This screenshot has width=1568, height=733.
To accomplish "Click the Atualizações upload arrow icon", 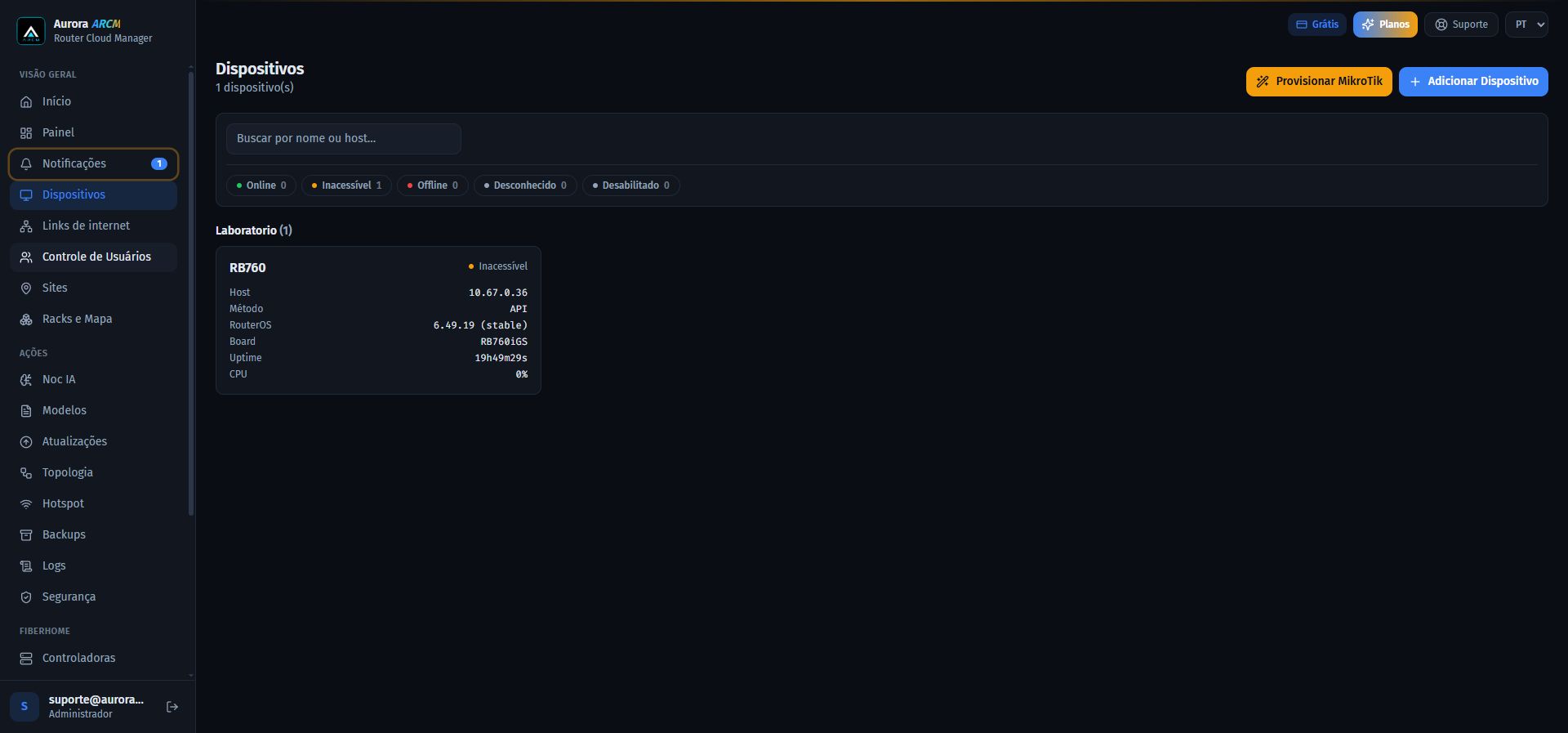I will (x=26, y=442).
